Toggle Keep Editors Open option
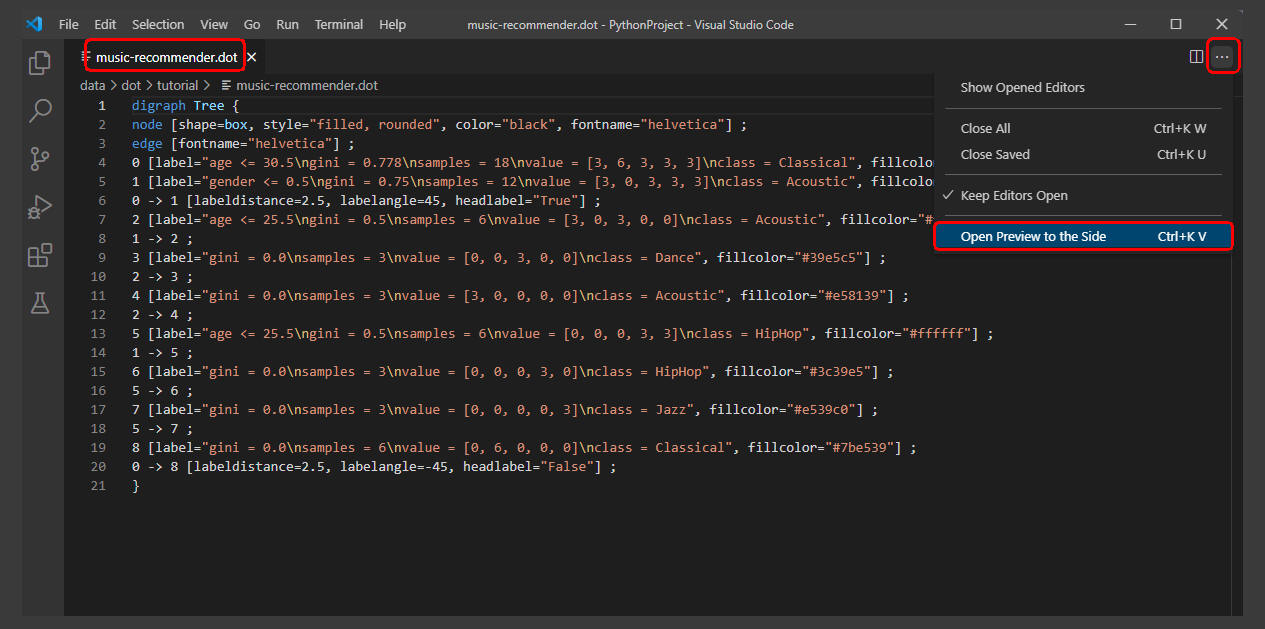1265x629 pixels. pos(1083,195)
